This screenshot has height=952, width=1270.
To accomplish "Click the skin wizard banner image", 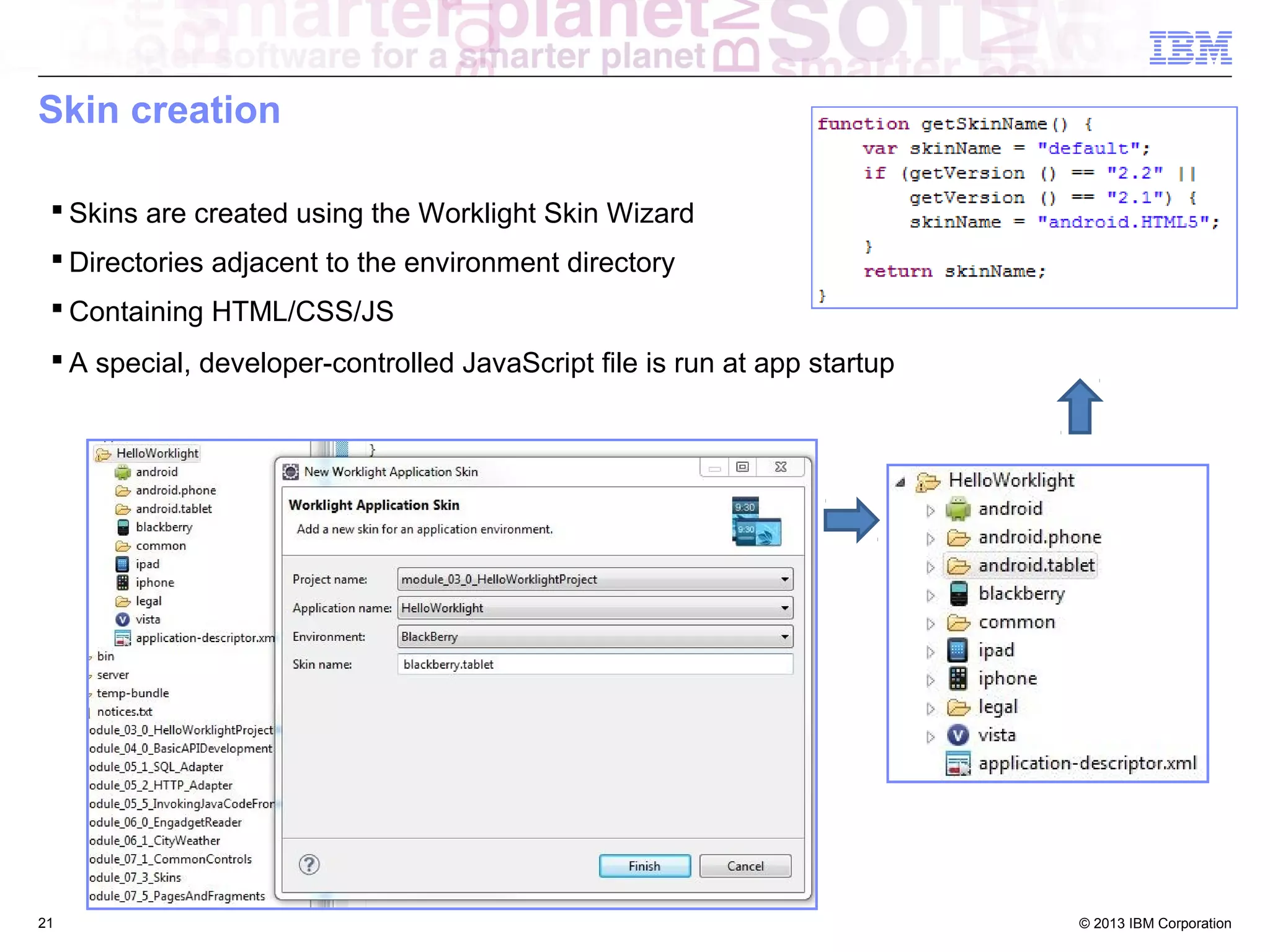I will click(756, 521).
